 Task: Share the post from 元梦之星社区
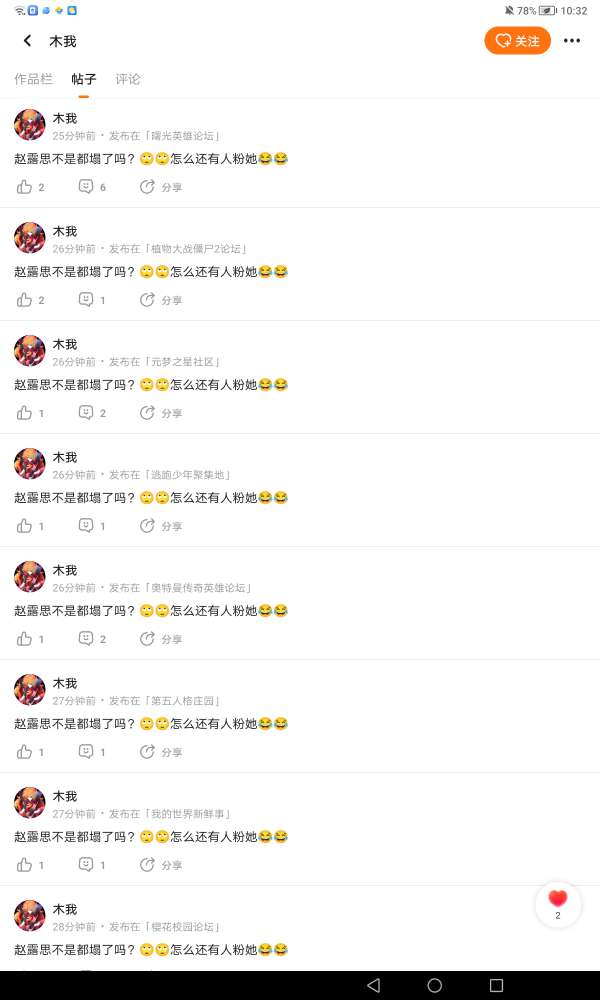coord(161,413)
